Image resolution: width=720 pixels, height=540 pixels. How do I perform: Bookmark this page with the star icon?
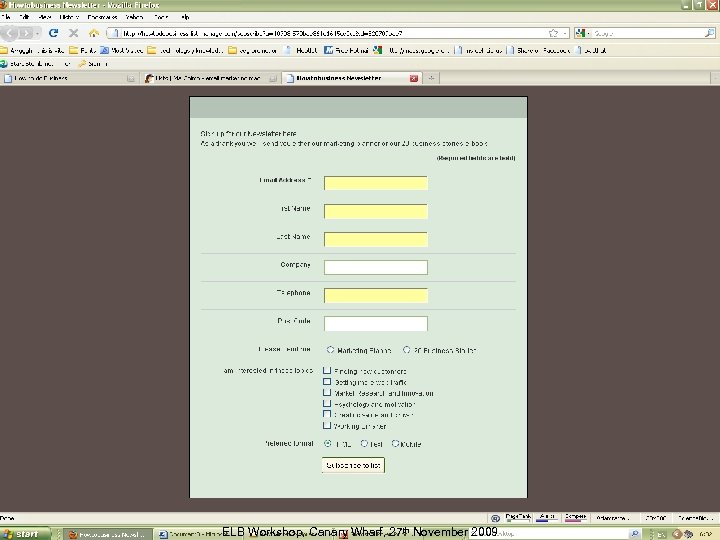click(x=553, y=33)
